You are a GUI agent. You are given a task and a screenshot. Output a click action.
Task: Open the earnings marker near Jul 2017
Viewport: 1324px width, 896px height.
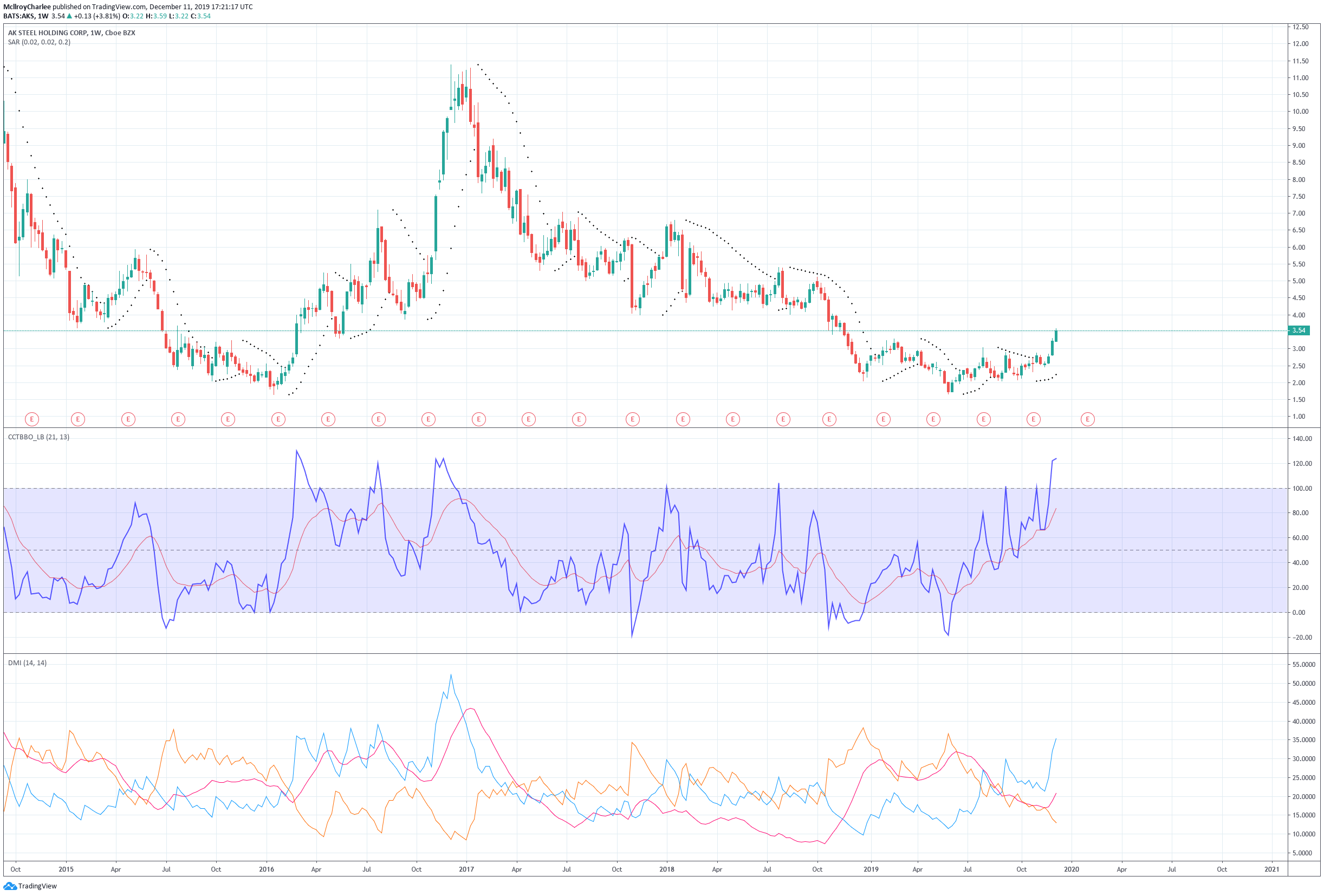(579, 419)
